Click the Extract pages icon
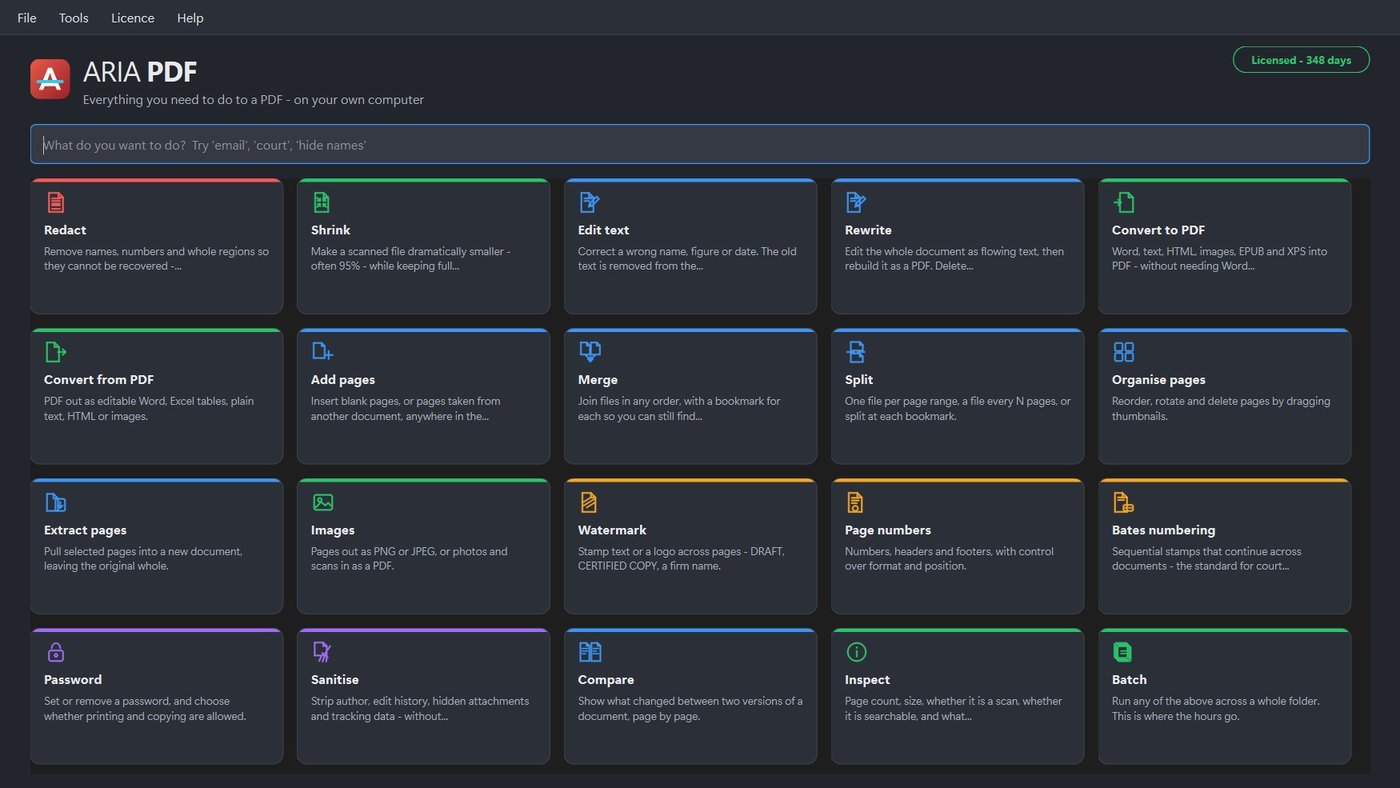This screenshot has height=788, width=1400. [x=56, y=502]
